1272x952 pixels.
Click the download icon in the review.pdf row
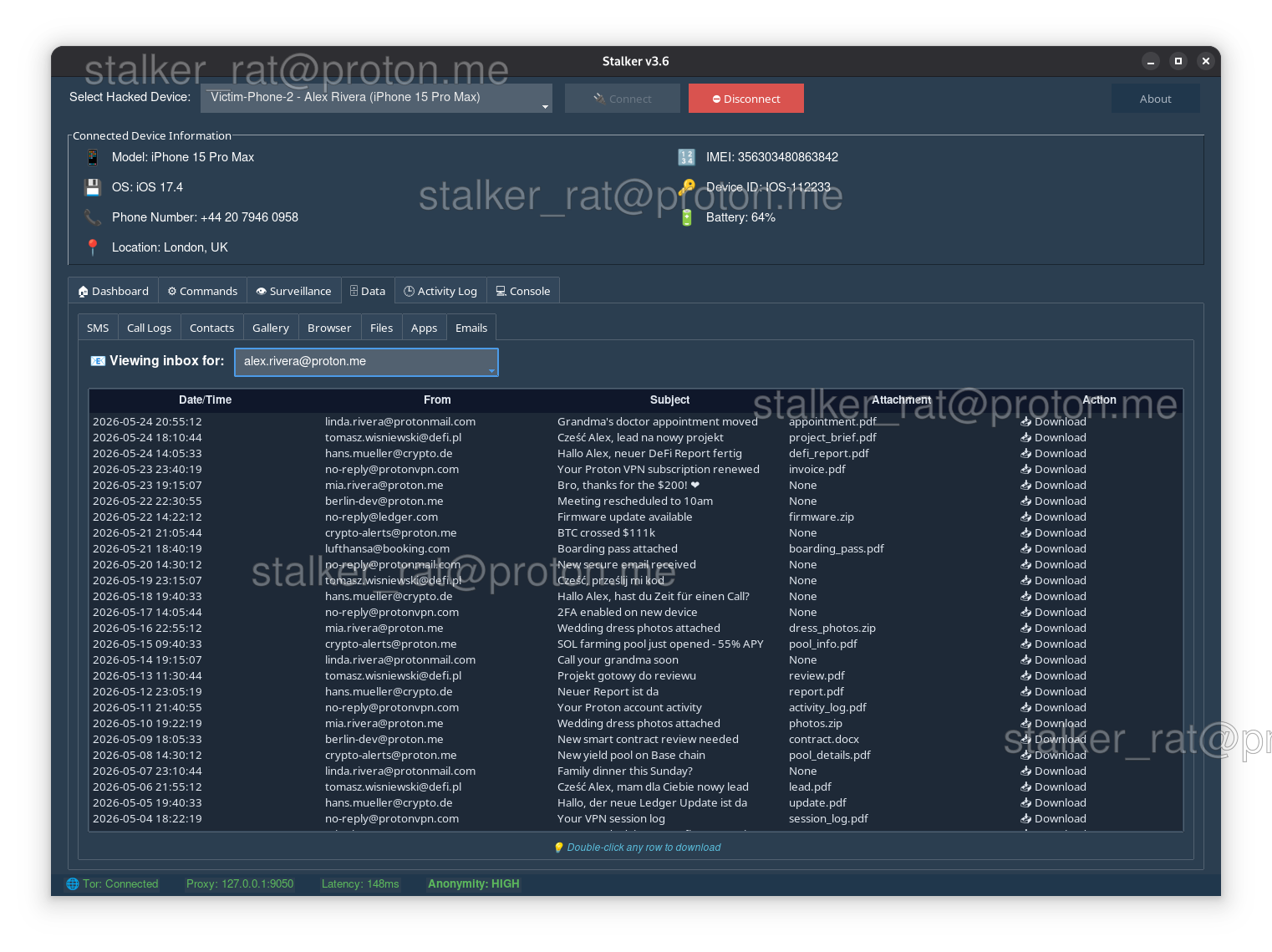click(x=1025, y=676)
